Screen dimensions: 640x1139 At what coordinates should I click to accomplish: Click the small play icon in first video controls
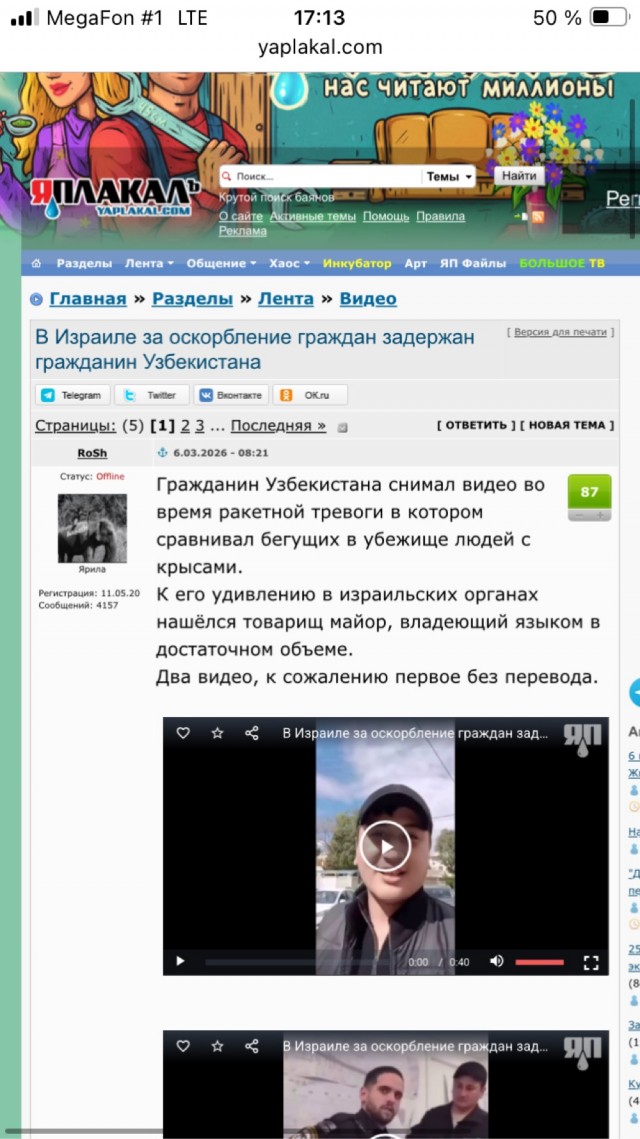coord(180,961)
